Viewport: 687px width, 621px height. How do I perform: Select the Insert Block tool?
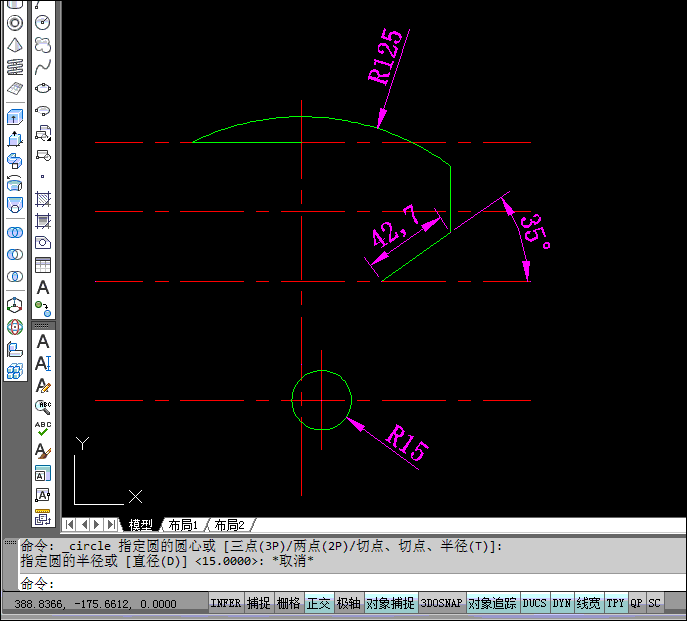(x=43, y=133)
